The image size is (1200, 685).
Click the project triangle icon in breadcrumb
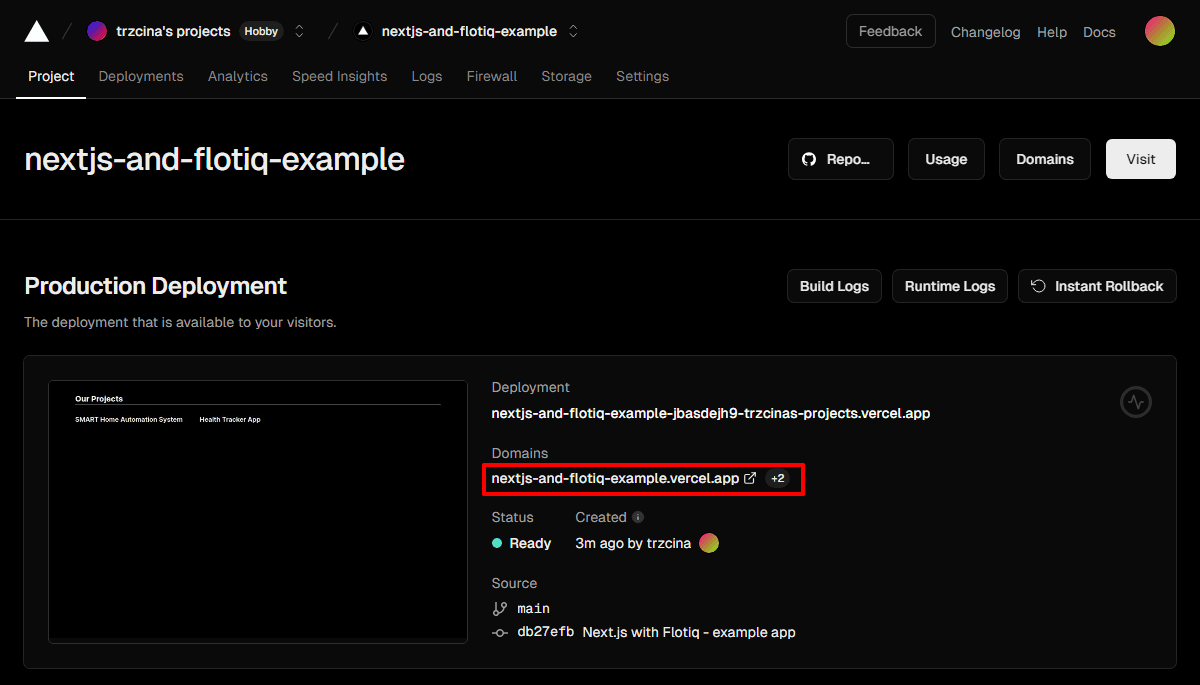[362, 31]
